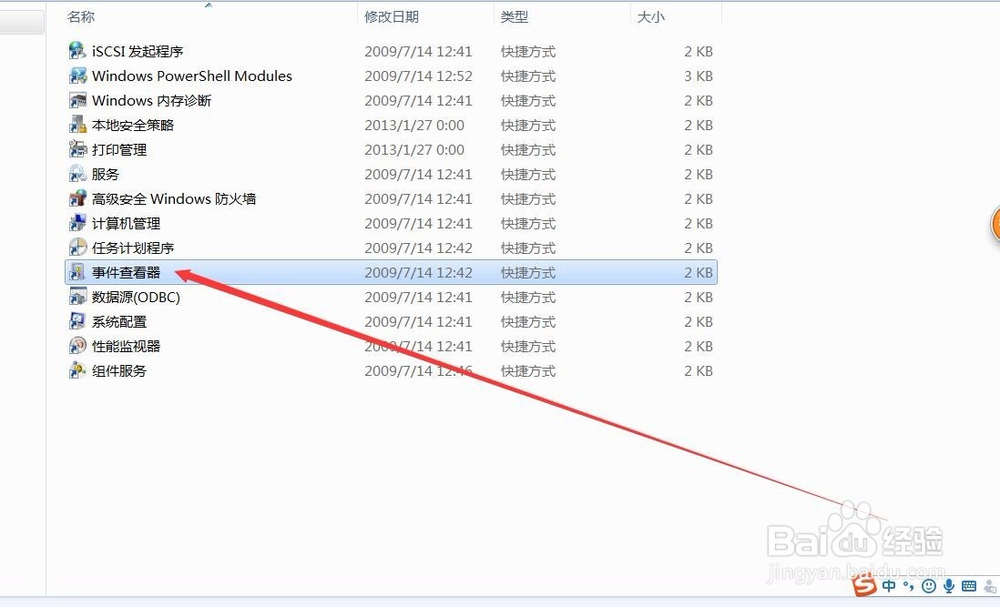The image size is (1000, 607).
Task: Select the 服务 gears icon
Action: pyautogui.click(x=77, y=174)
